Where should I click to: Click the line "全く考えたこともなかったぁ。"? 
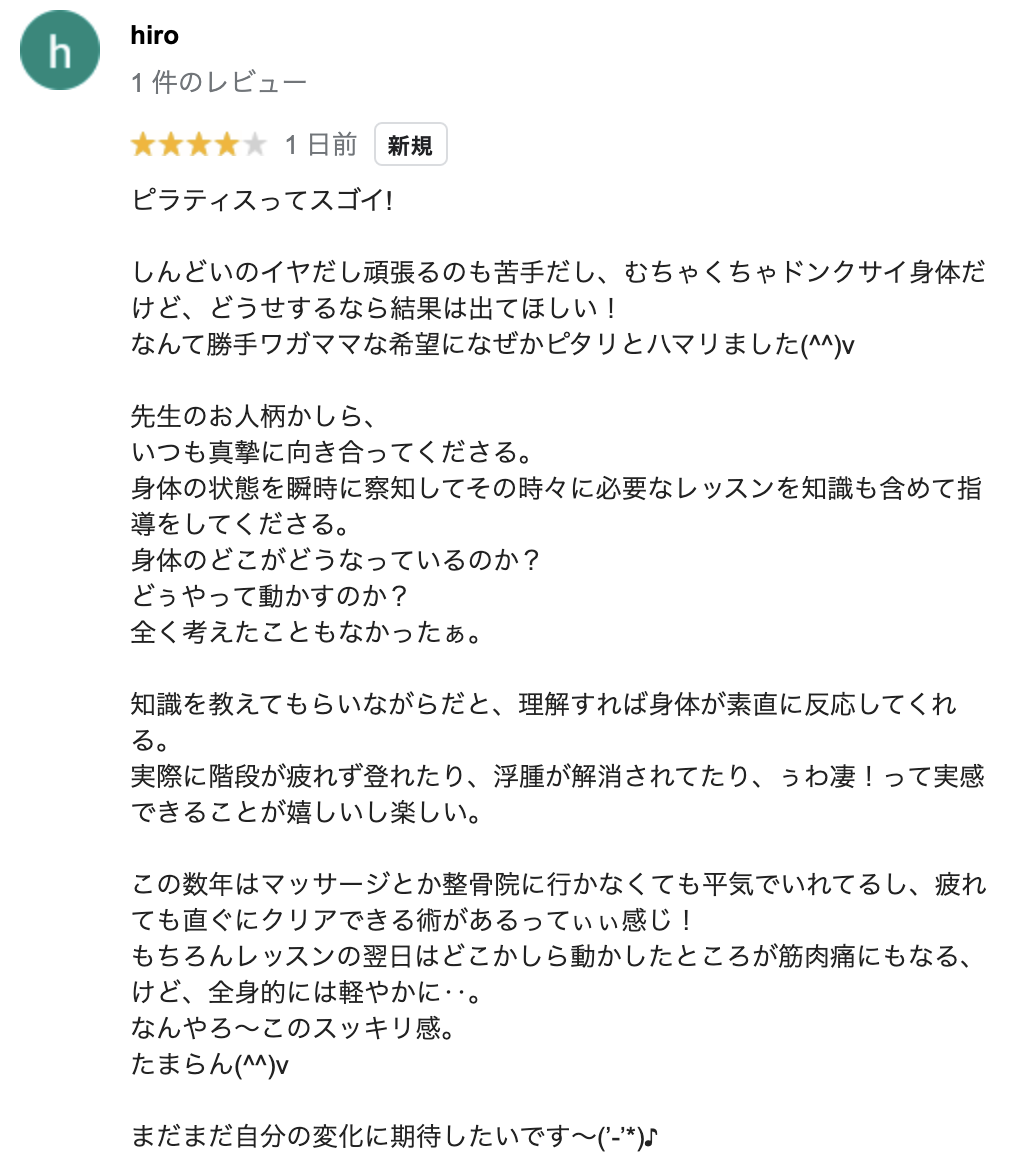pyautogui.click(x=305, y=632)
